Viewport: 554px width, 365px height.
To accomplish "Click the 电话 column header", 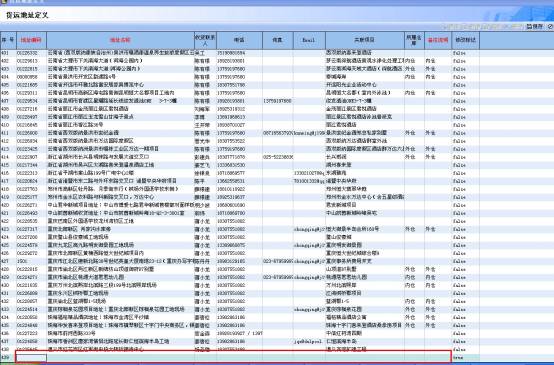I will (x=239, y=40).
